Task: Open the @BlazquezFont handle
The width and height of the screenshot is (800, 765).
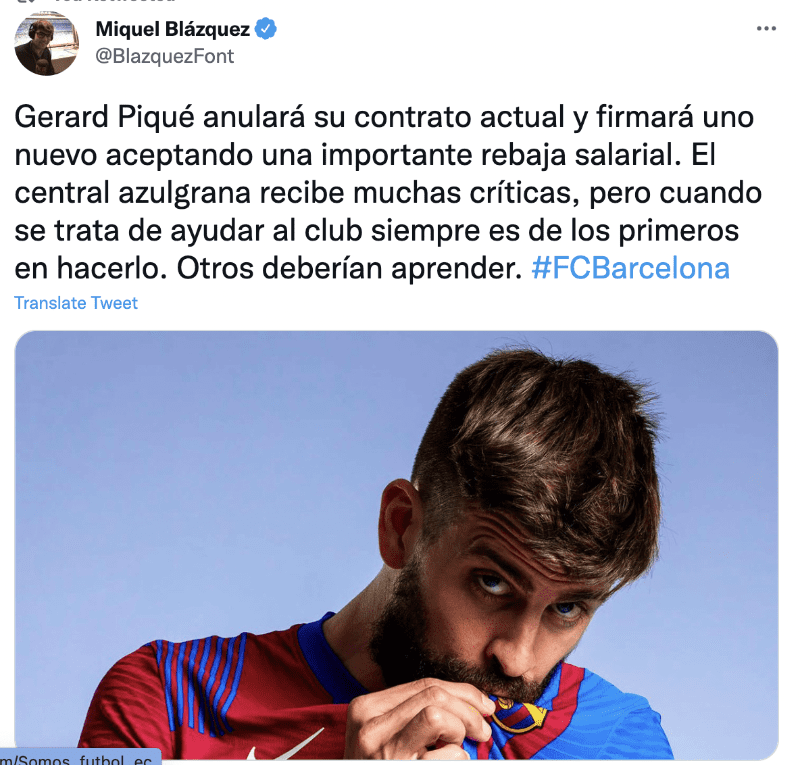Action: pos(164,56)
